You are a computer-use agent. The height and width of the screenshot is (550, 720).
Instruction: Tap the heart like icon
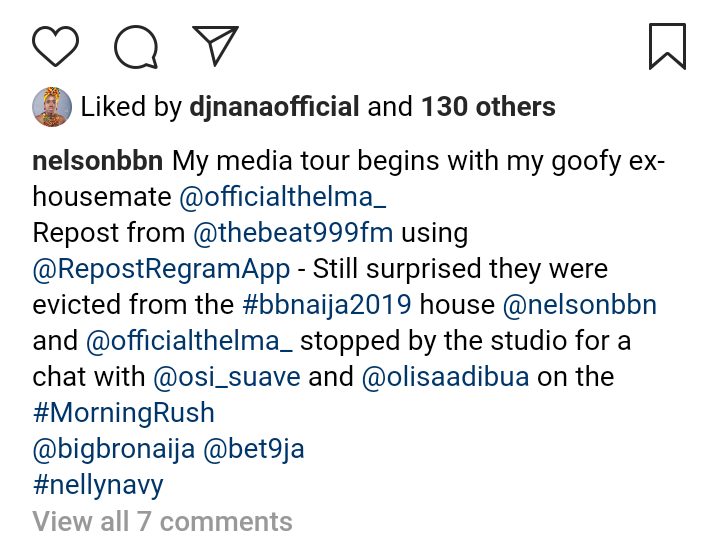(x=55, y=46)
